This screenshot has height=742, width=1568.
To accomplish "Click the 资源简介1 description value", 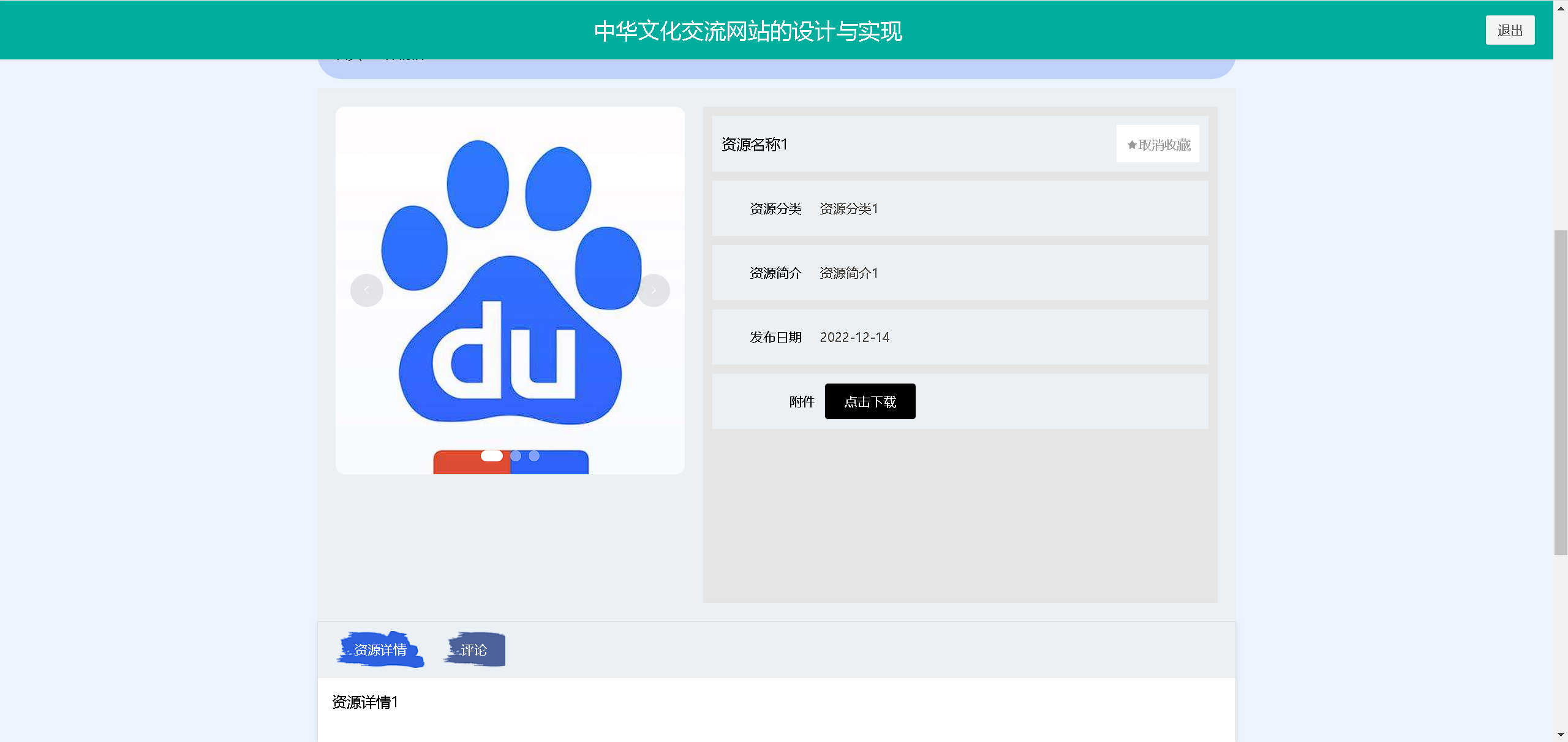I will click(x=849, y=273).
